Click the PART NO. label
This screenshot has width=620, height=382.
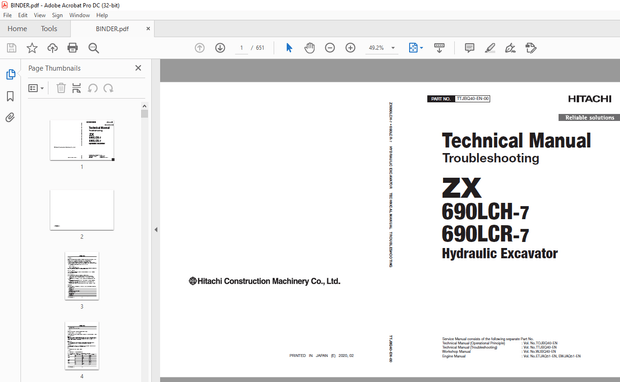coord(441,99)
